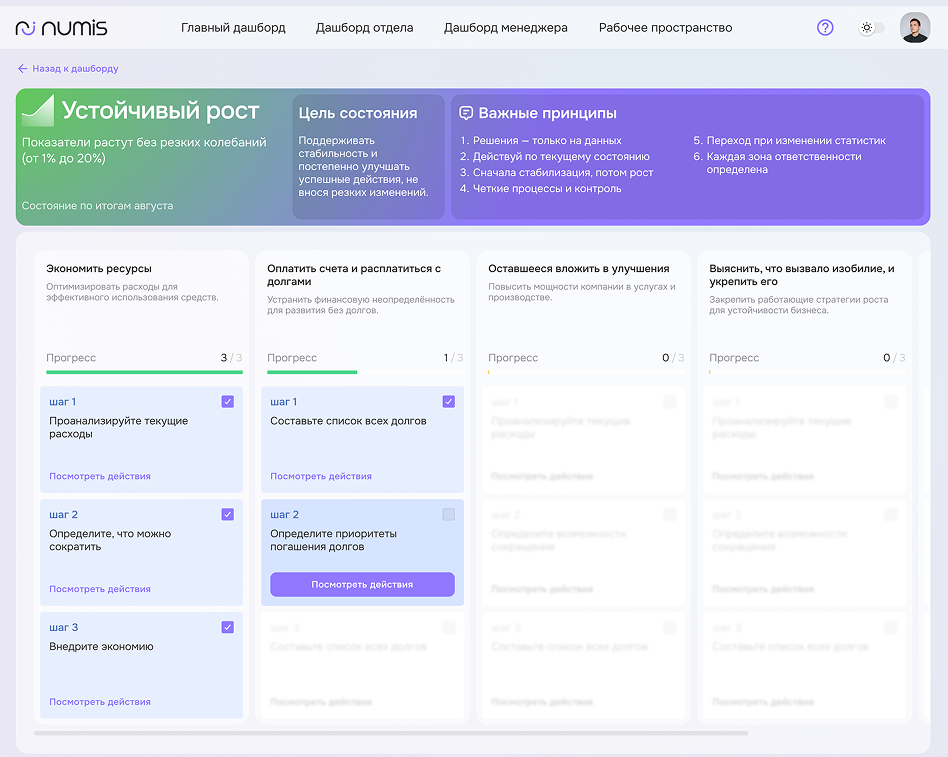The width and height of the screenshot is (948, 757).
Task: Check the box for Определите приоритеты погашения долгов
Action: 448,514
